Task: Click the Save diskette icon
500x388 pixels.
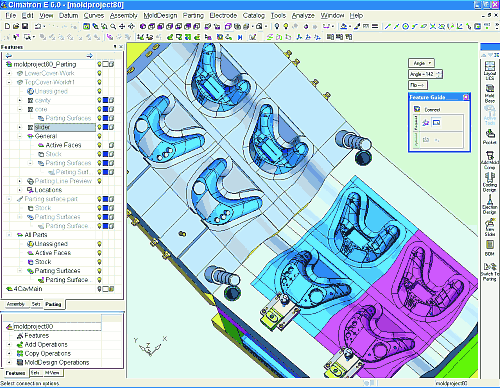Action: click(x=25, y=26)
